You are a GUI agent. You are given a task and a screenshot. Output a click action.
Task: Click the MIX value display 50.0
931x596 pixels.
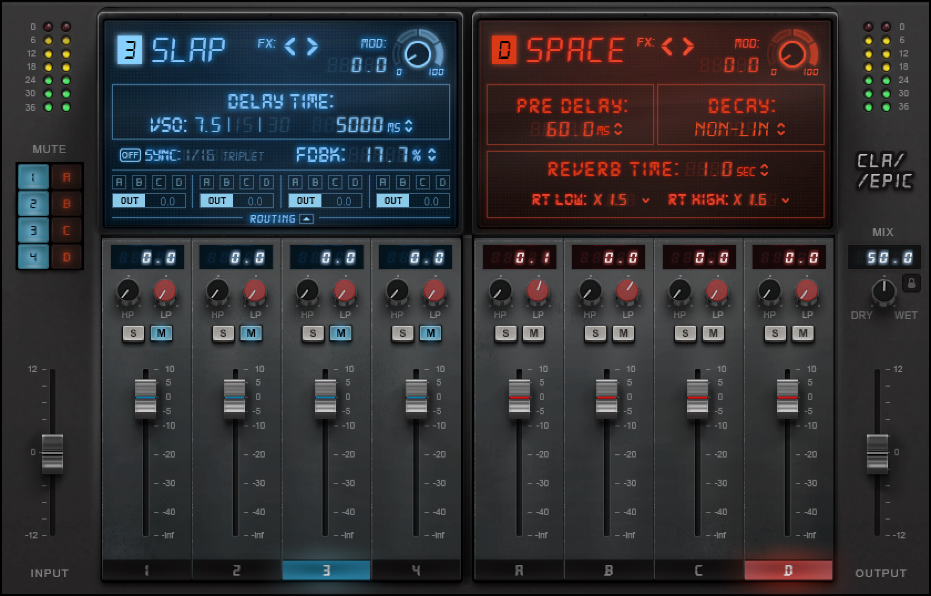[884, 257]
